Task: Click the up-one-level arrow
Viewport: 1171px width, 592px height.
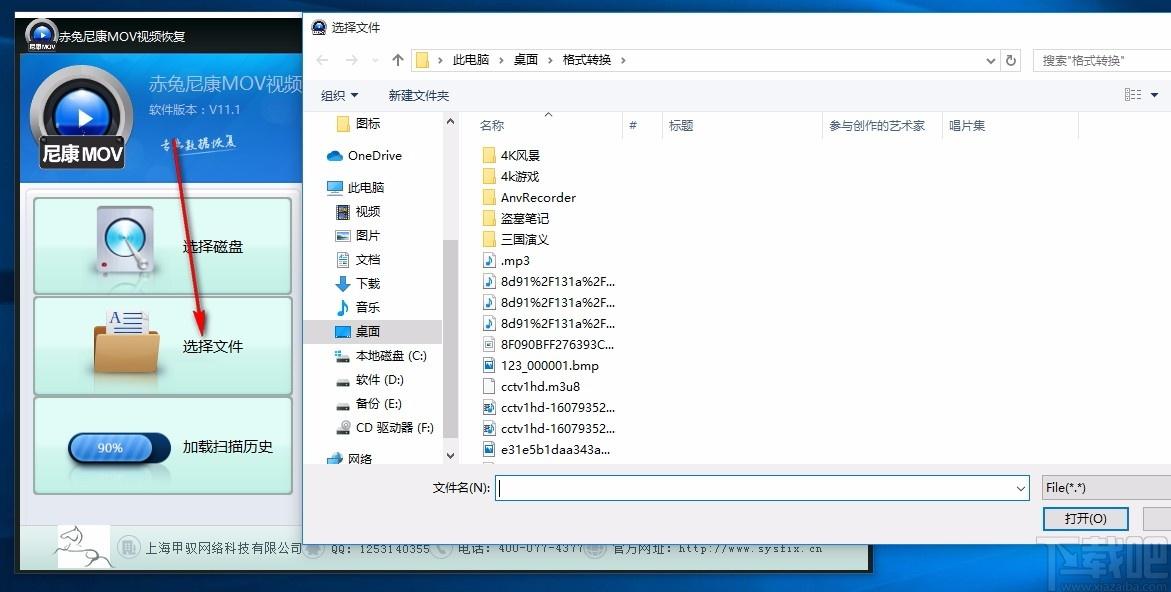Action: coord(398,60)
